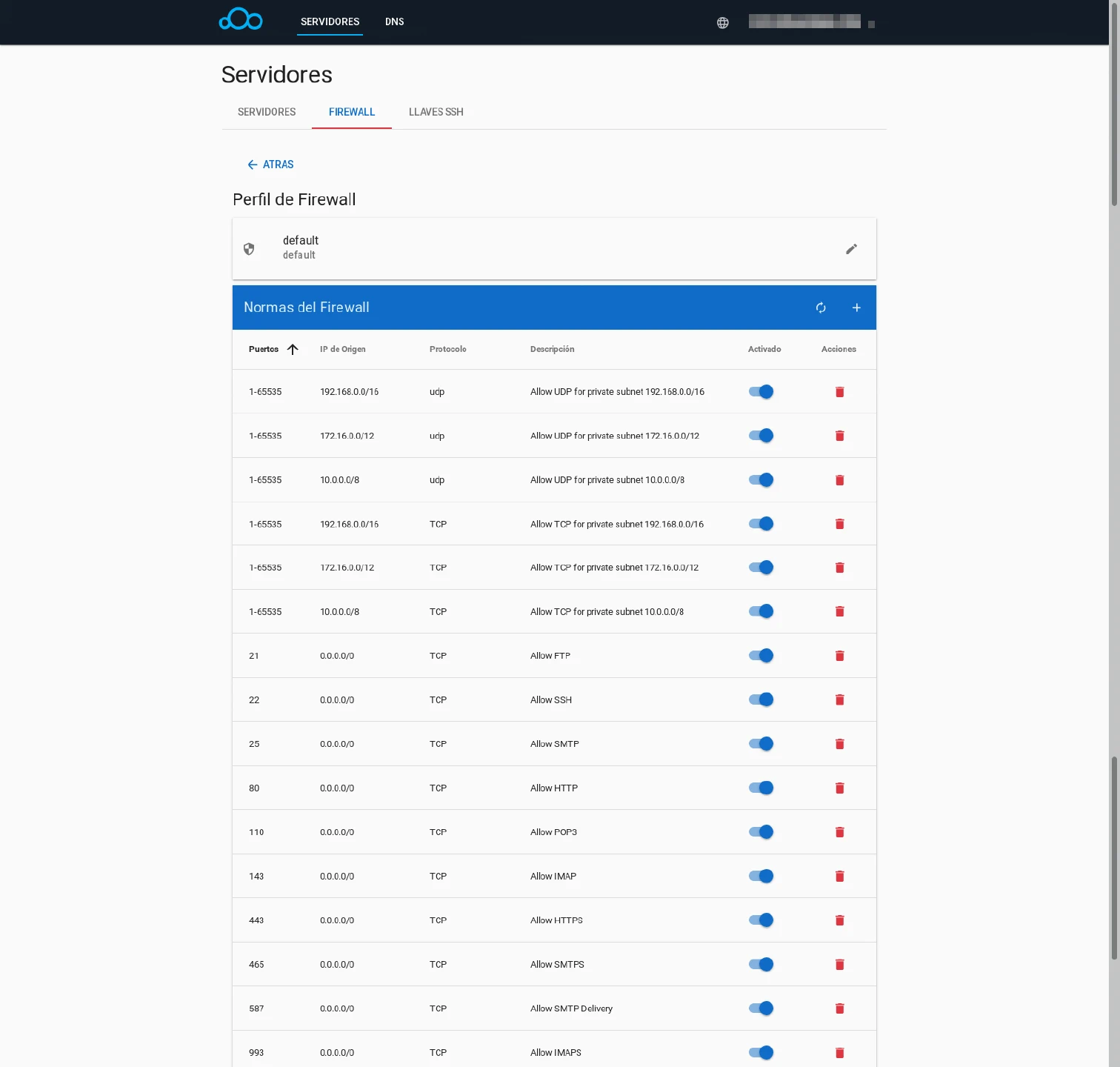Open the language globe icon
The height and width of the screenshot is (1067, 1120).
click(722, 23)
